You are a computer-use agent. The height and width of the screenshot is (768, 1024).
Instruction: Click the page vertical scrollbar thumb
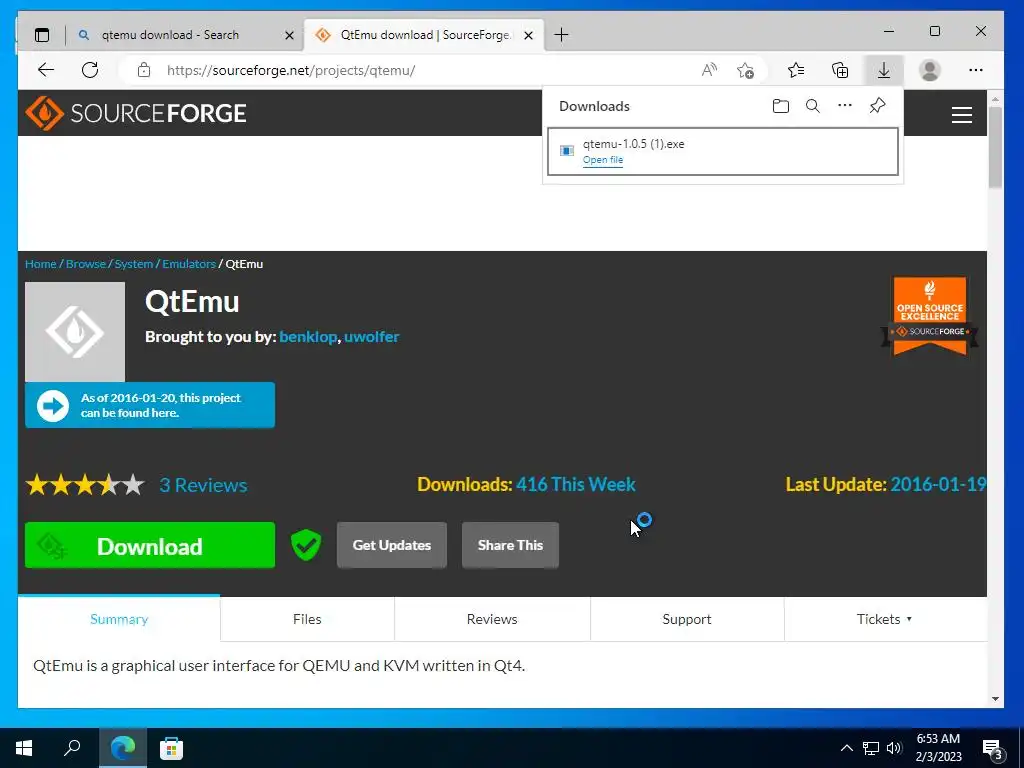(x=995, y=147)
